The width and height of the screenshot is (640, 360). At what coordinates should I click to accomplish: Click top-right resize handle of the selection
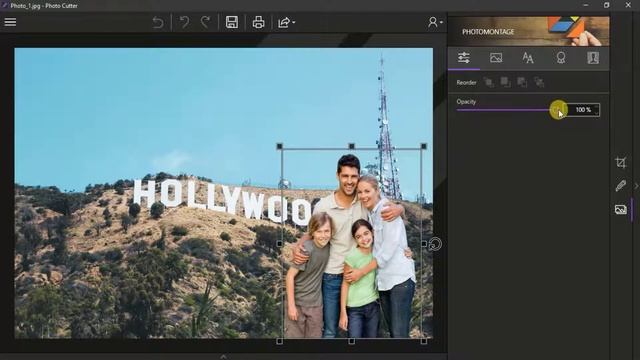pyautogui.click(x=424, y=146)
